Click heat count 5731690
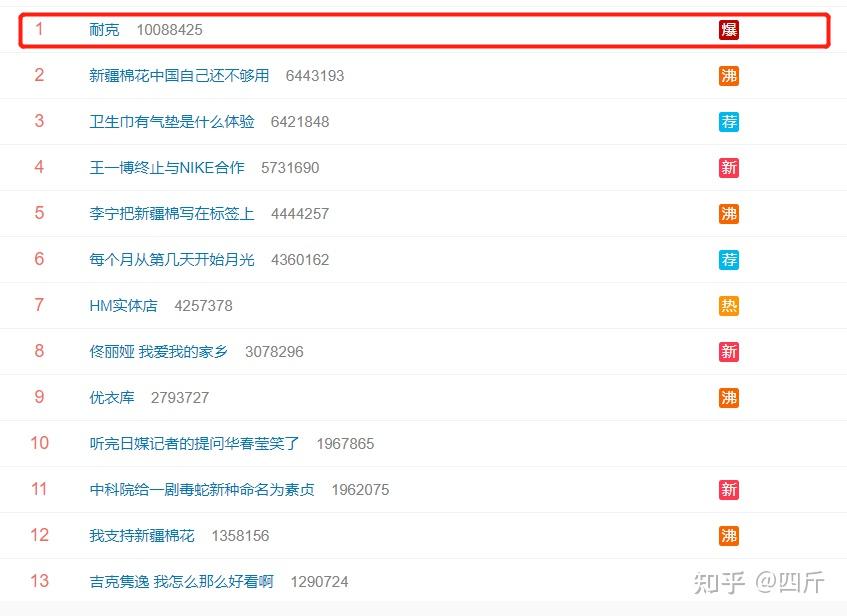This screenshot has width=847, height=616. click(290, 168)
